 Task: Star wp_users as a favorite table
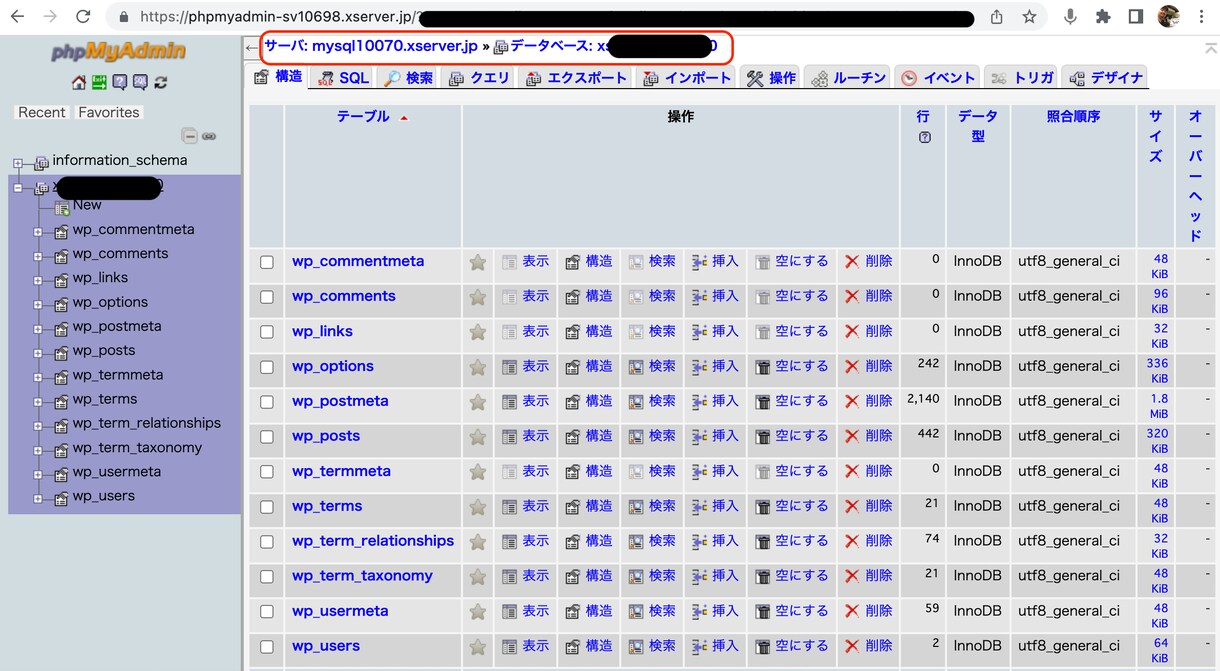pos(478,647)
